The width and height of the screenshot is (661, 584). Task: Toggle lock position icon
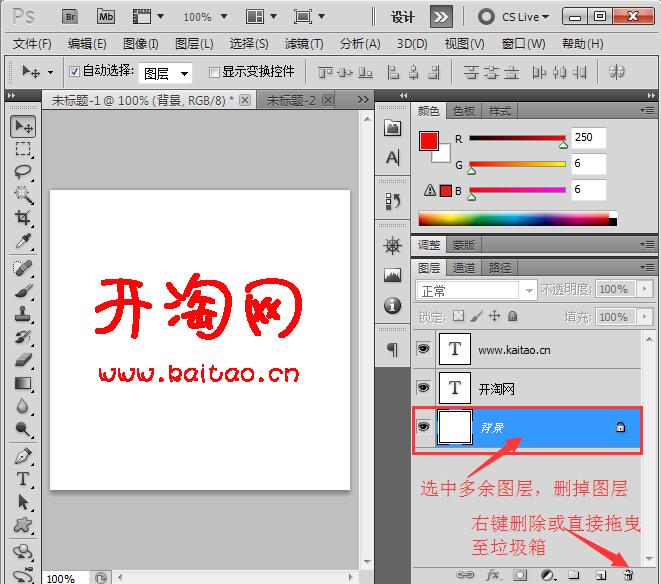pos(494,316)
